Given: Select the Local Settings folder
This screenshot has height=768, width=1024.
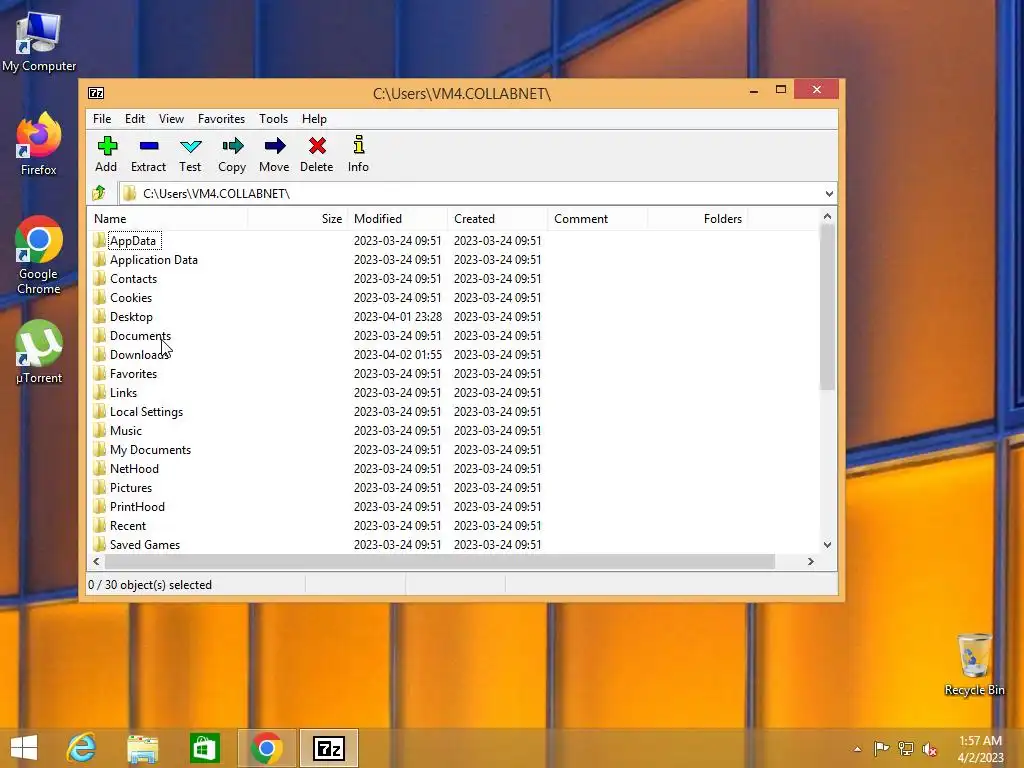Looking at the screenshot, I should [x=146, y=412].
